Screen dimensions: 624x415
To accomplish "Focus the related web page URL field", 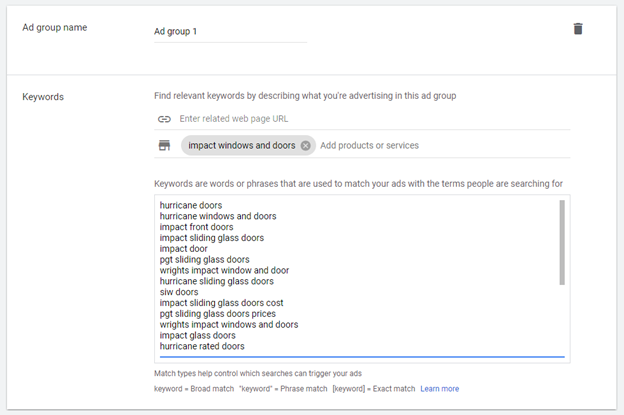I will click(x=374, y=119).
